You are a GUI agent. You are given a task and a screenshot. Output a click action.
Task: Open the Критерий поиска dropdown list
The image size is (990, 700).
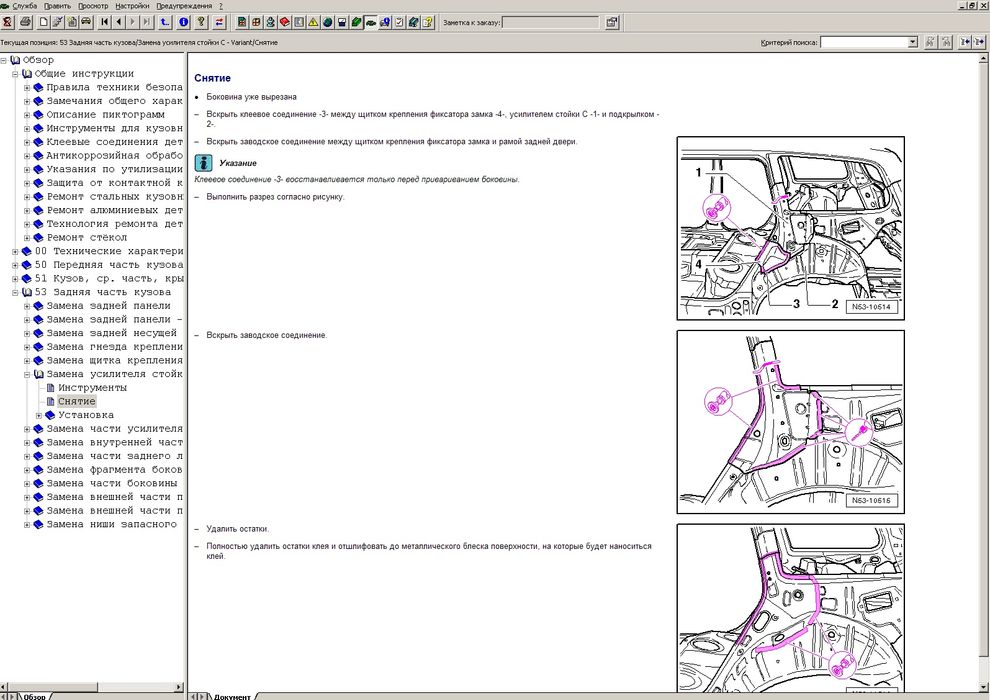pos(912,42)
